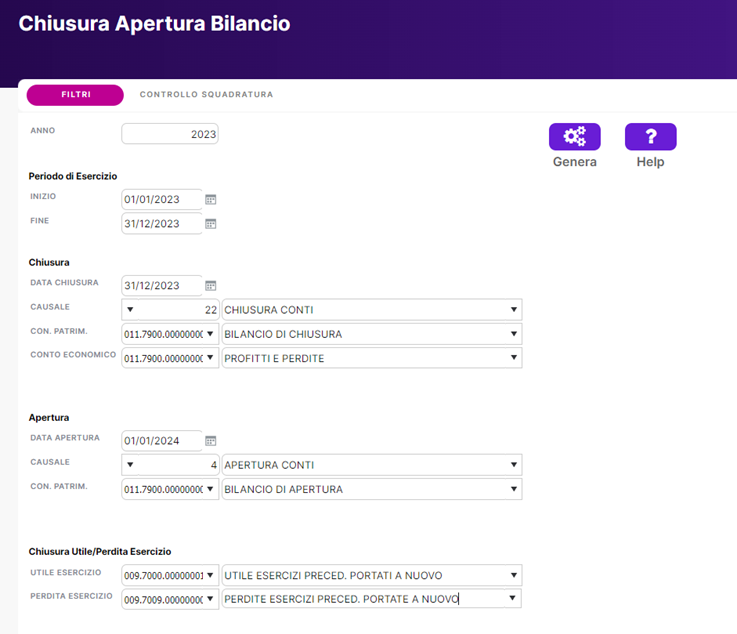Click the Genera gears icon button

(x=574, y=137)
